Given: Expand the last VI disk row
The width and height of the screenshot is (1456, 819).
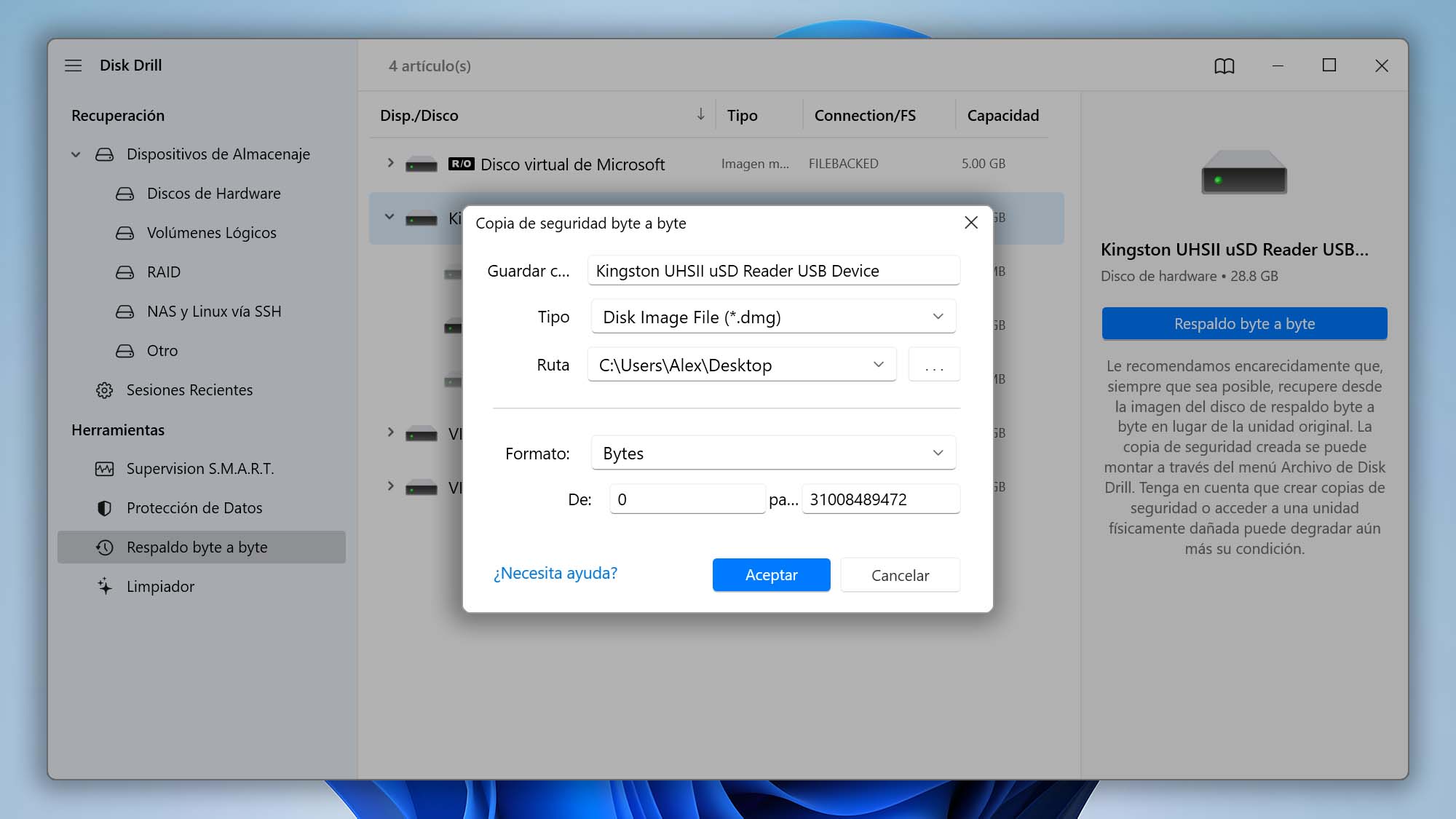Looking at the screenshot, I should 390,486.
